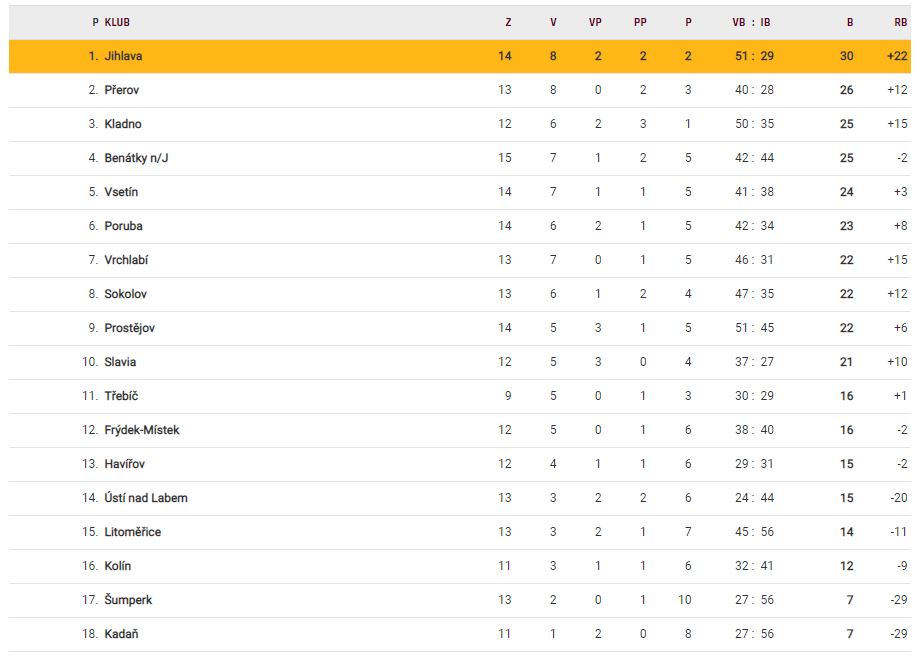Click the Z games-played header
Viewport: 919px width, 659px height.
pyautogui.click(x=508, y=22)
